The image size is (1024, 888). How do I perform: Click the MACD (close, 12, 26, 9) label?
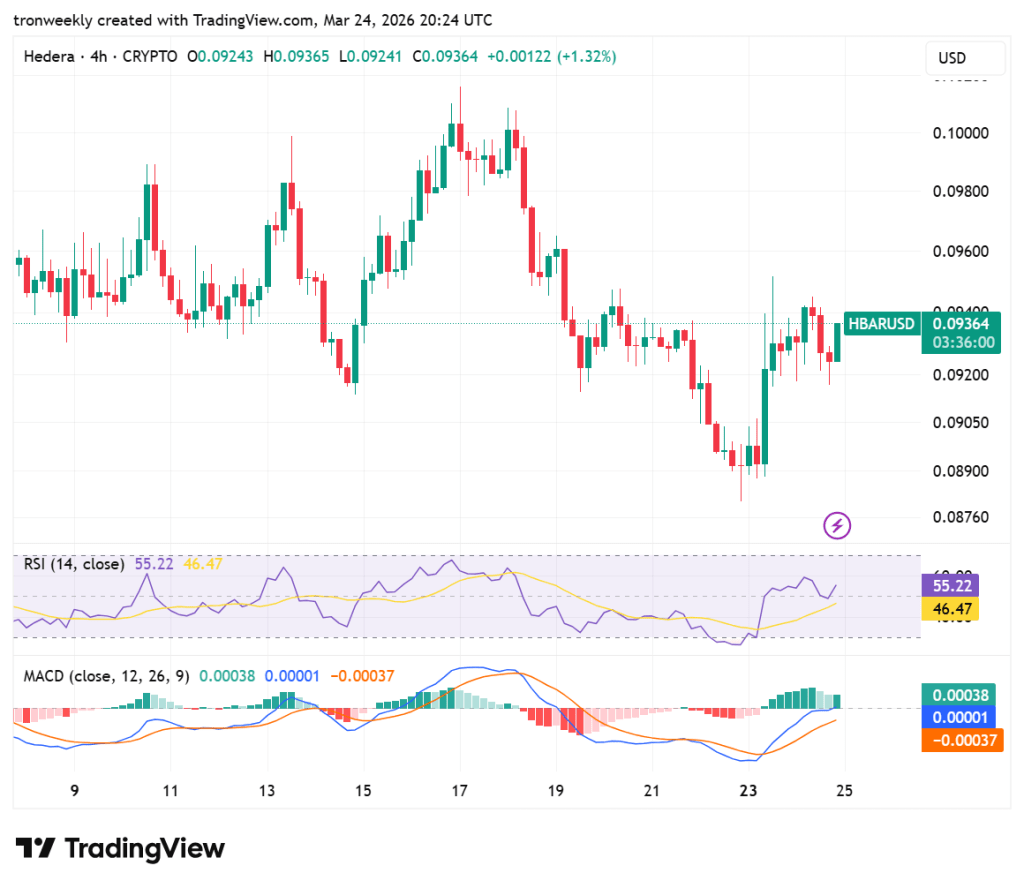(107, 676)
